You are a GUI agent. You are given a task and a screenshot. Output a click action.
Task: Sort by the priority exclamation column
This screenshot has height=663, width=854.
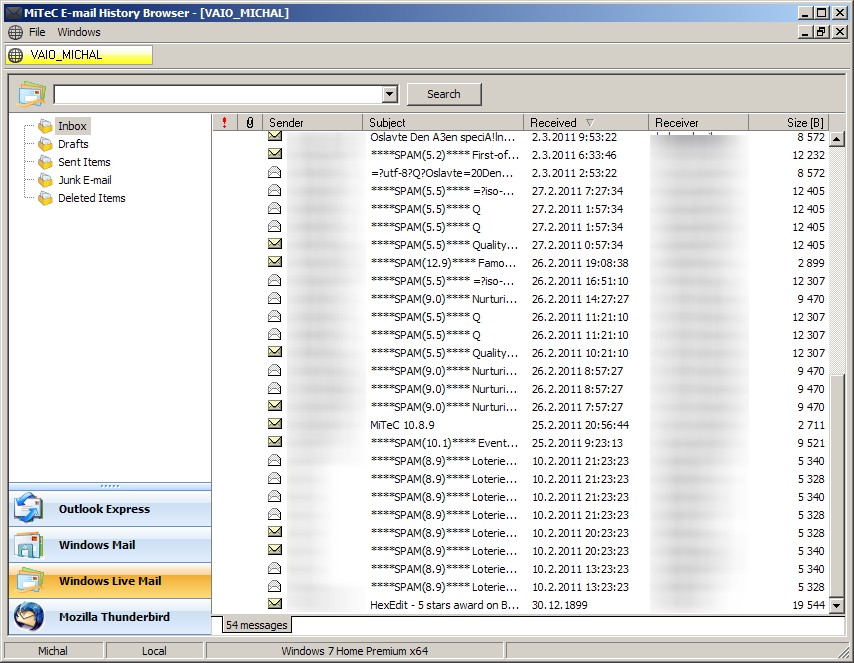[x=224, y=123]
